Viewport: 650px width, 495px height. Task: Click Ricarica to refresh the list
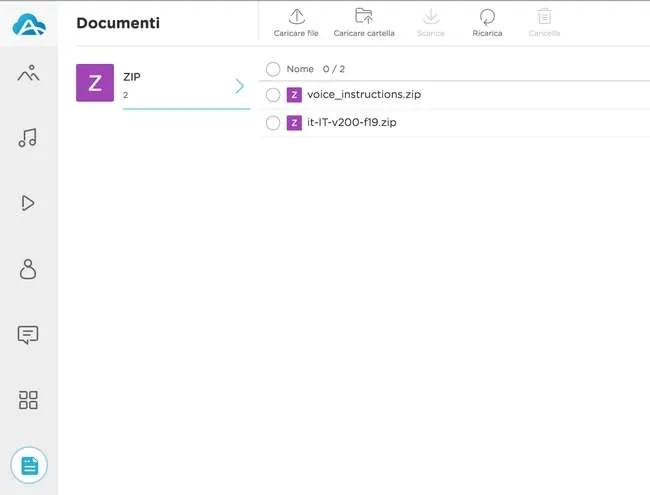[x=487, y=22]
